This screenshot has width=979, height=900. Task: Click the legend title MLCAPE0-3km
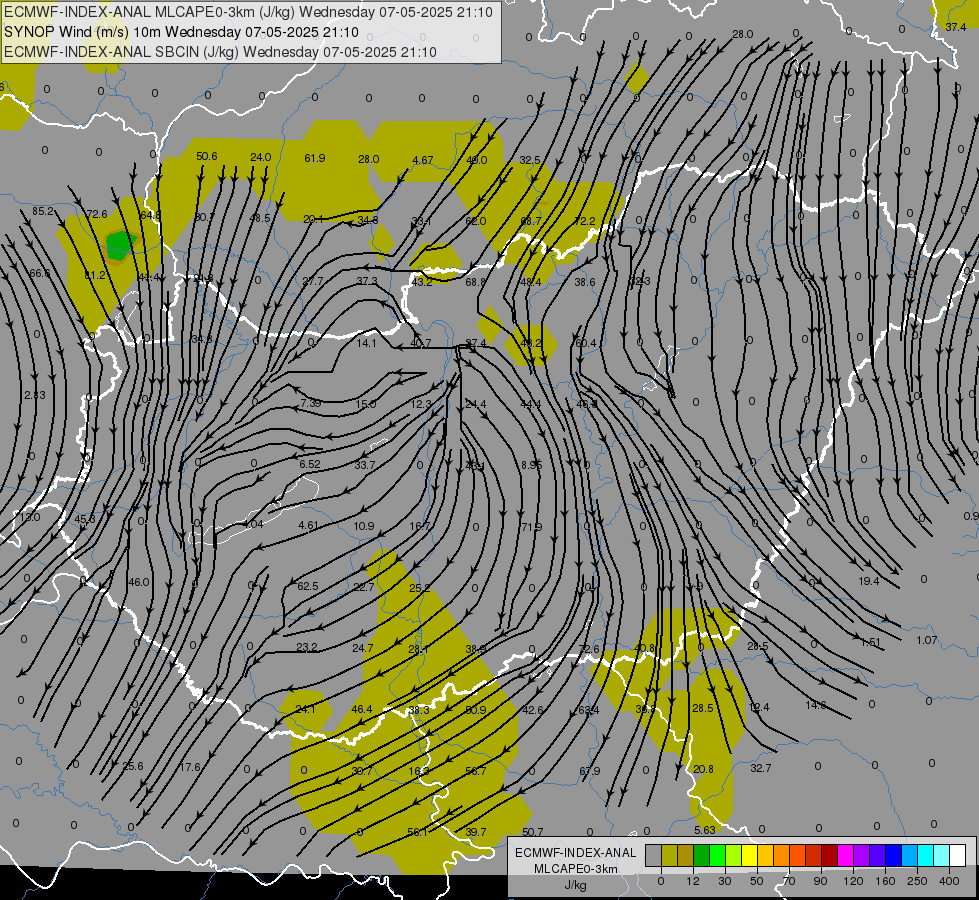click(x=575, y=869)
